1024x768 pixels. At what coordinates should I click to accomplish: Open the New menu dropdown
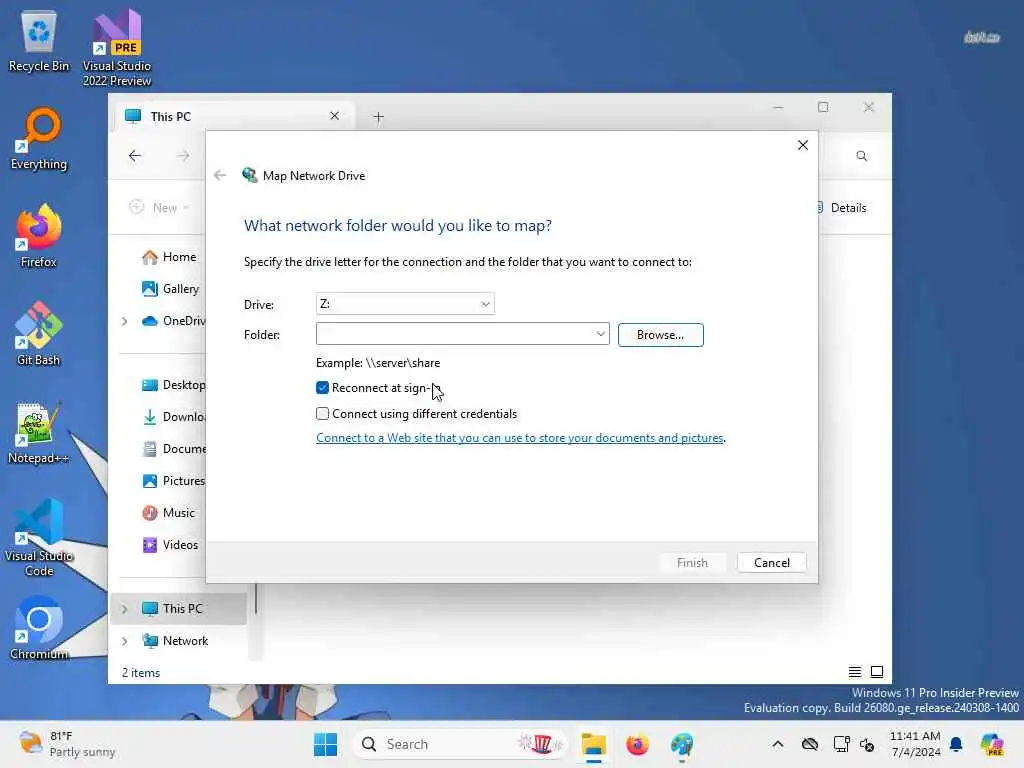pos(159,208)
